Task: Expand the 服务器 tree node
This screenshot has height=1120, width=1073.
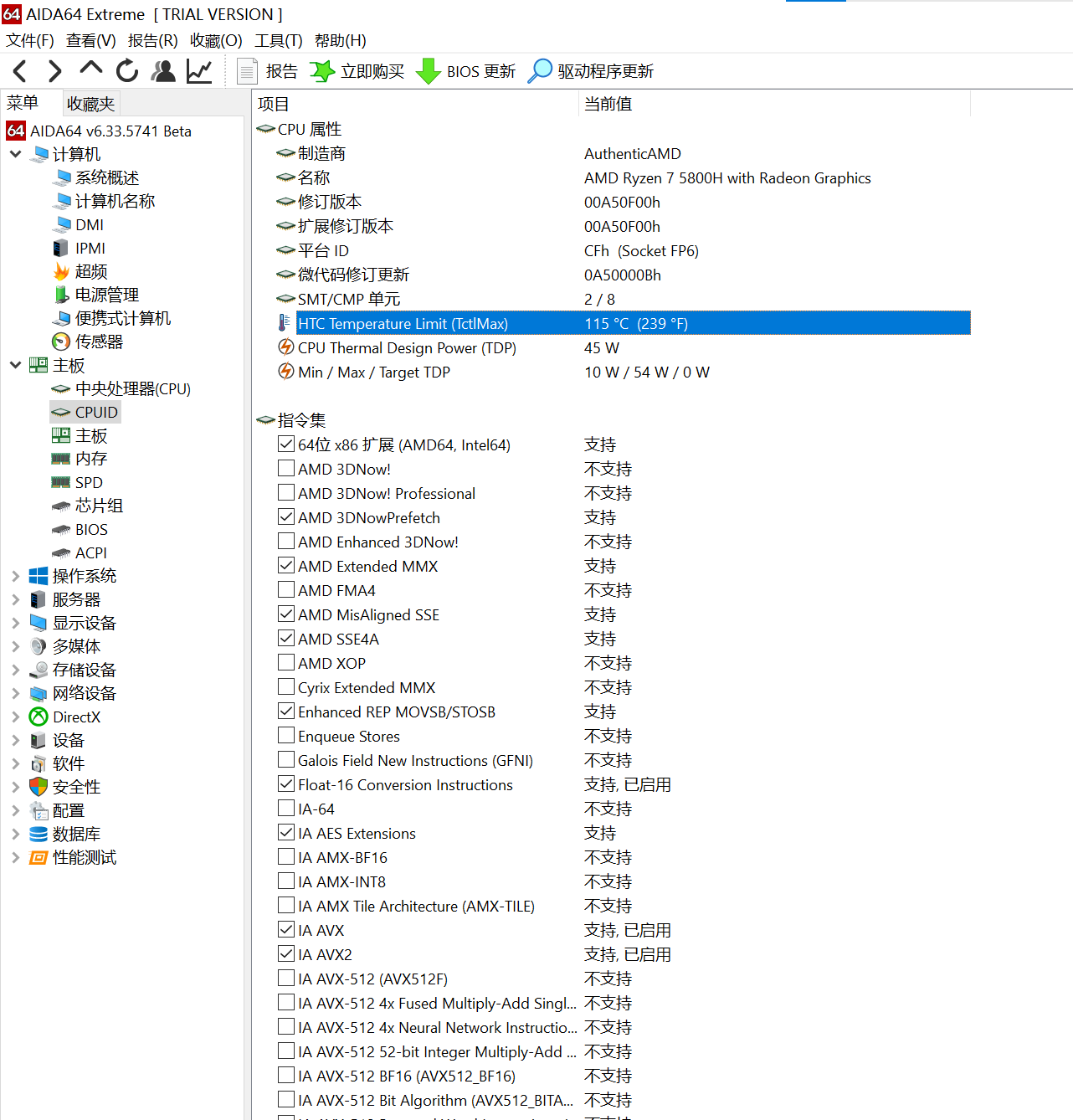Action: coord(15,599)
